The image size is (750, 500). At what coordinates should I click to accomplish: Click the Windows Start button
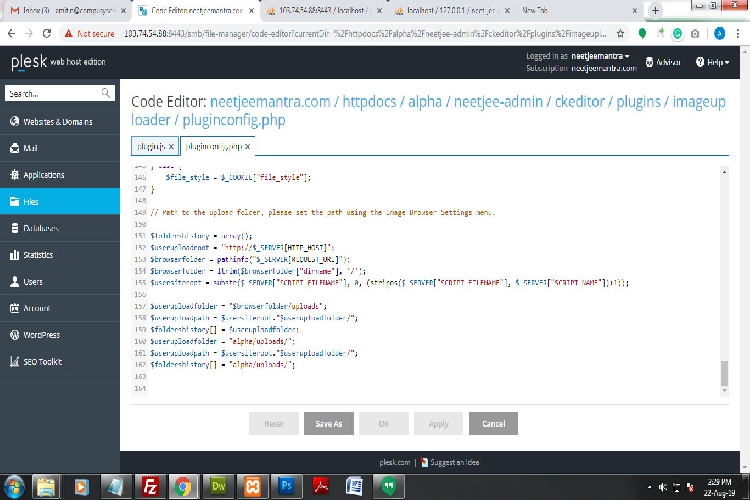14,487
